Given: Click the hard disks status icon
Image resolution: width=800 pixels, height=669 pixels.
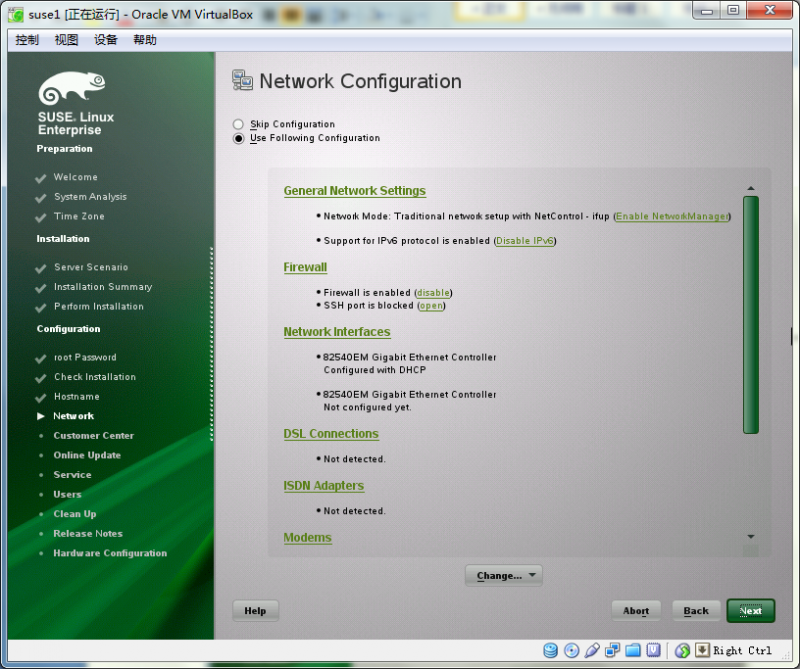Looking at the screenshot, I should 551,650.
